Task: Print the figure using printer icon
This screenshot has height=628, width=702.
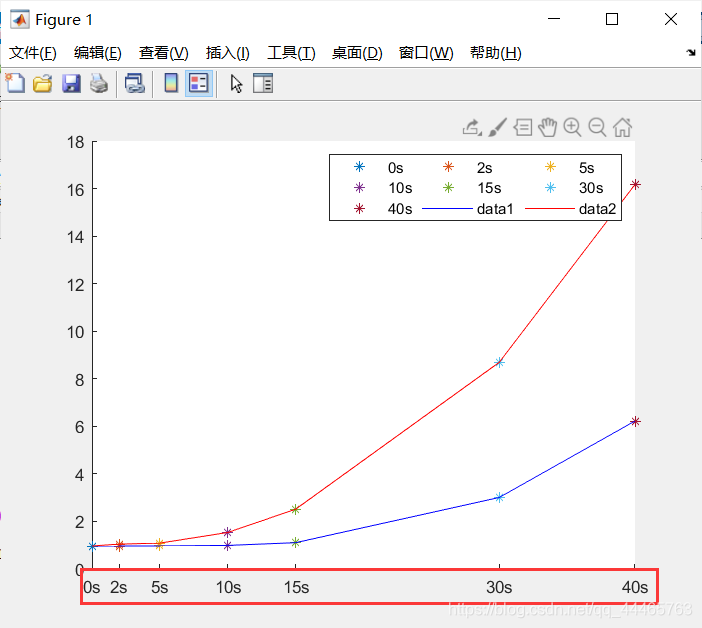Action: point(99,84)
